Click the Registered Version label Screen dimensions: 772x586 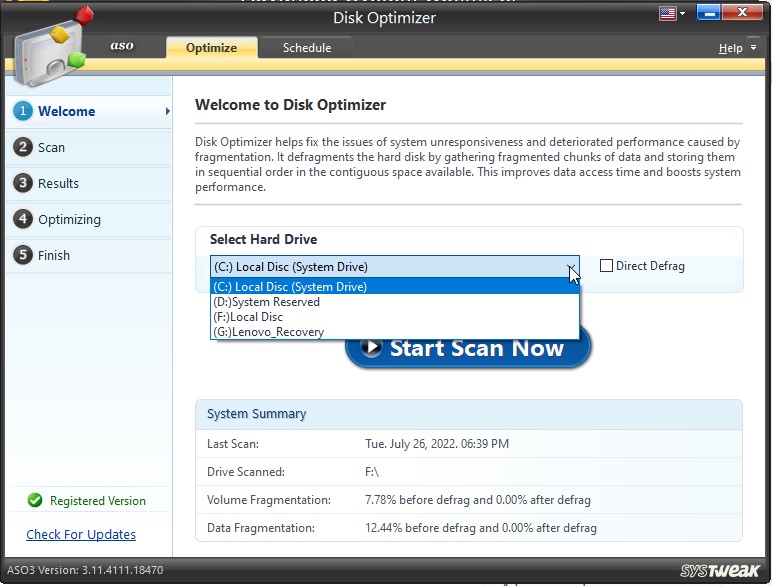(x=97, y=501)
